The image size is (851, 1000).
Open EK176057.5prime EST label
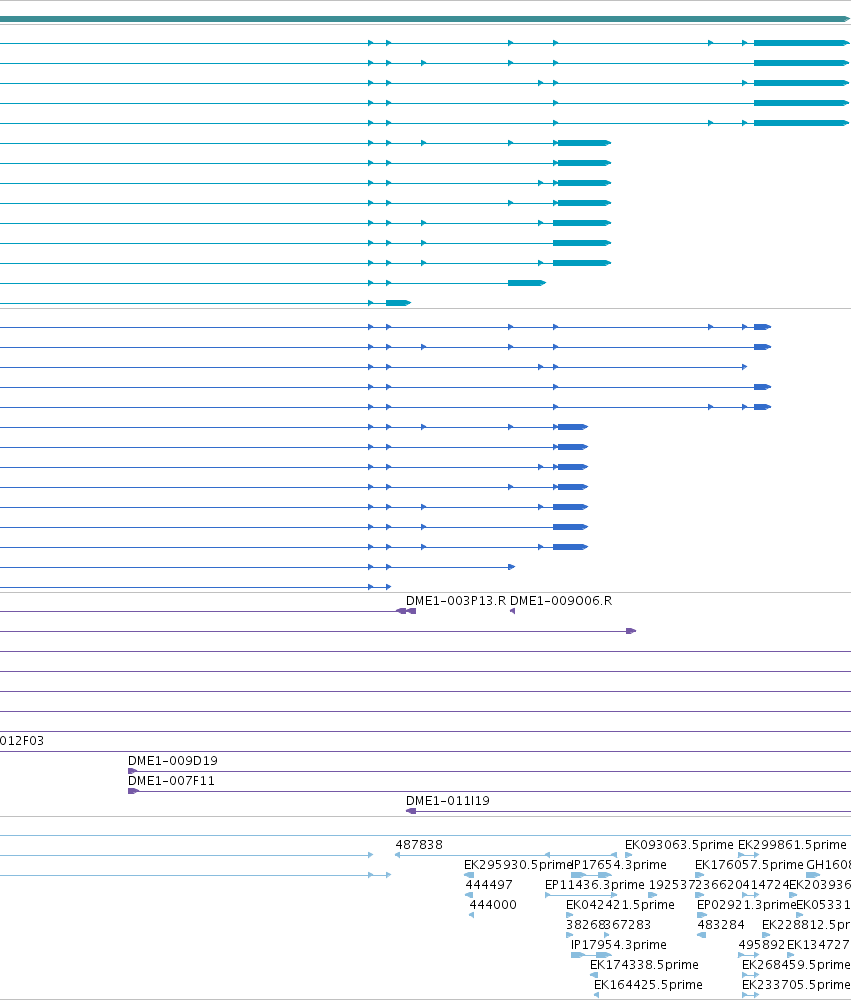pyautogui.click(x=749, y=865)
